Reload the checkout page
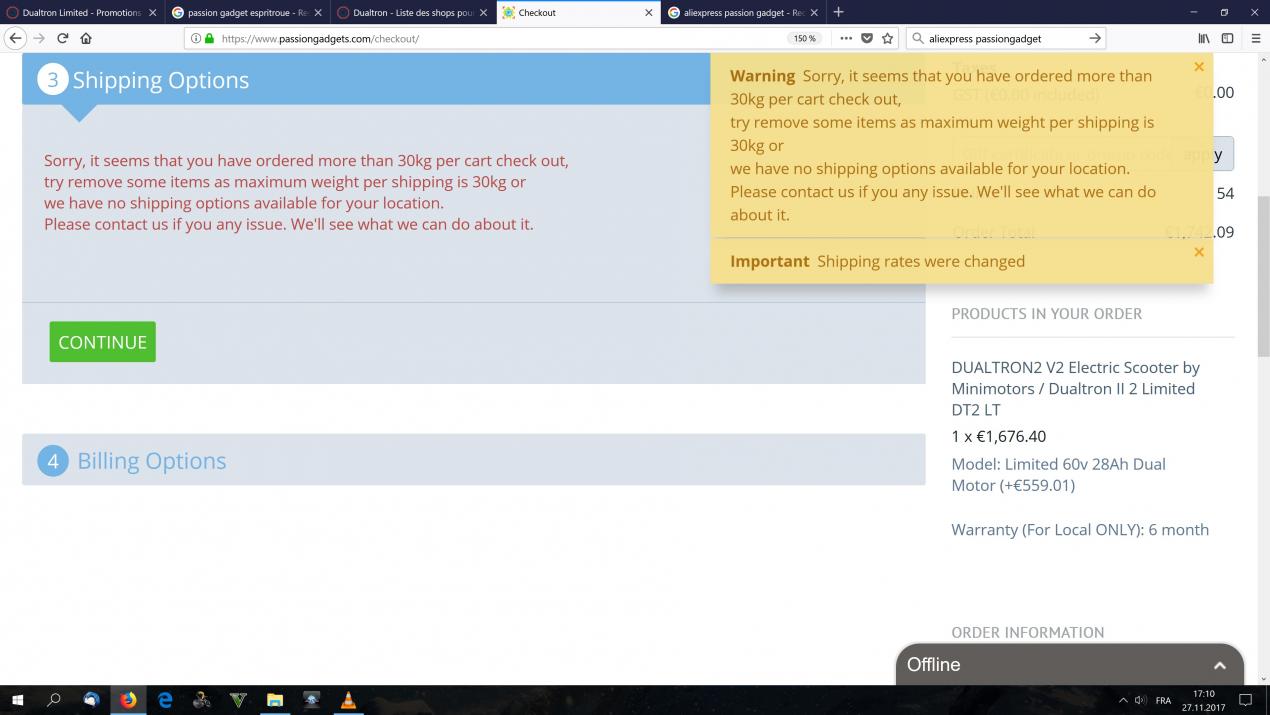Image resolution: width=1270 pixels, height=715 pixels. tap(62, 38)
